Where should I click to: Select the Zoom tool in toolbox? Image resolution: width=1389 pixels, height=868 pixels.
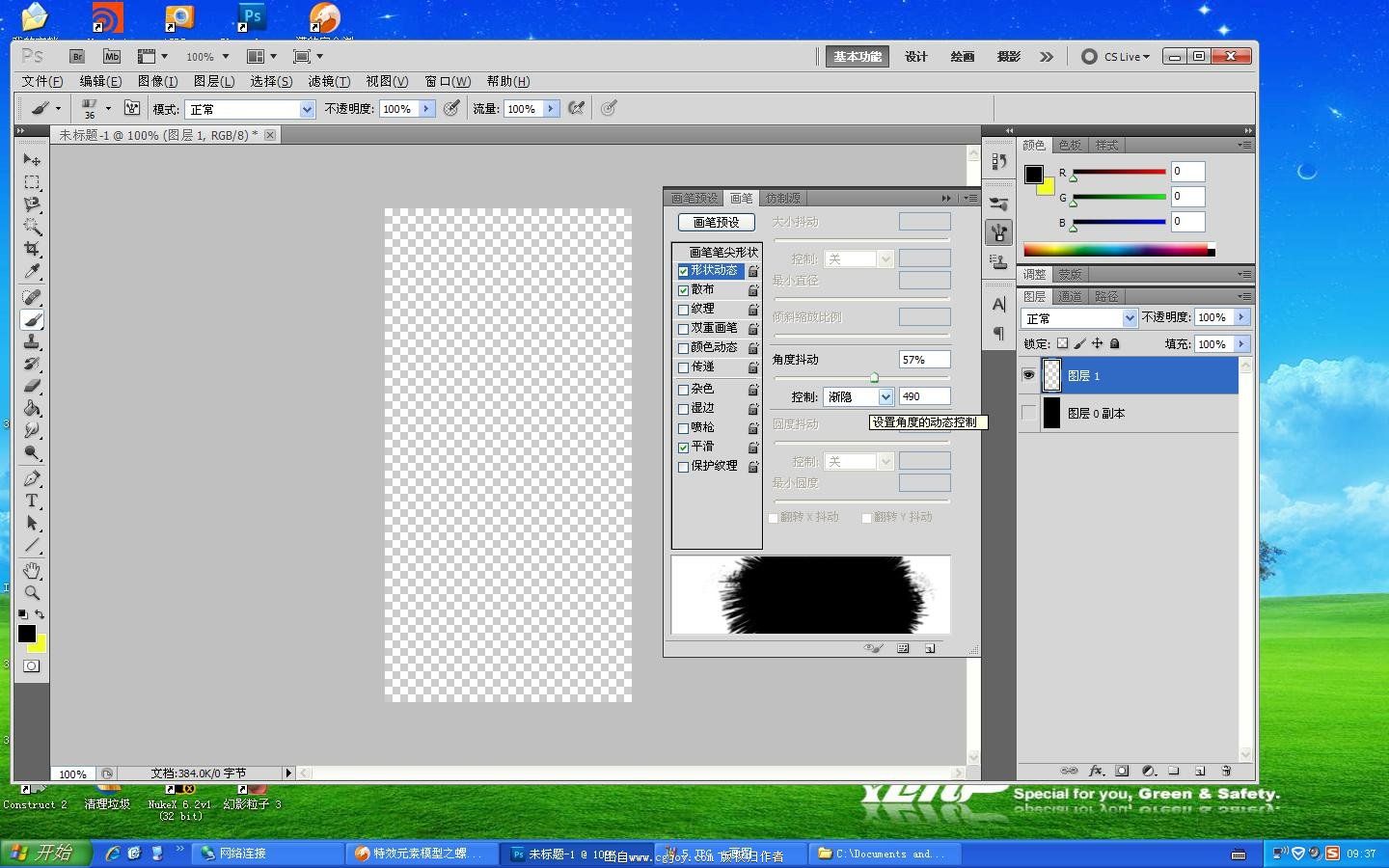32,593
